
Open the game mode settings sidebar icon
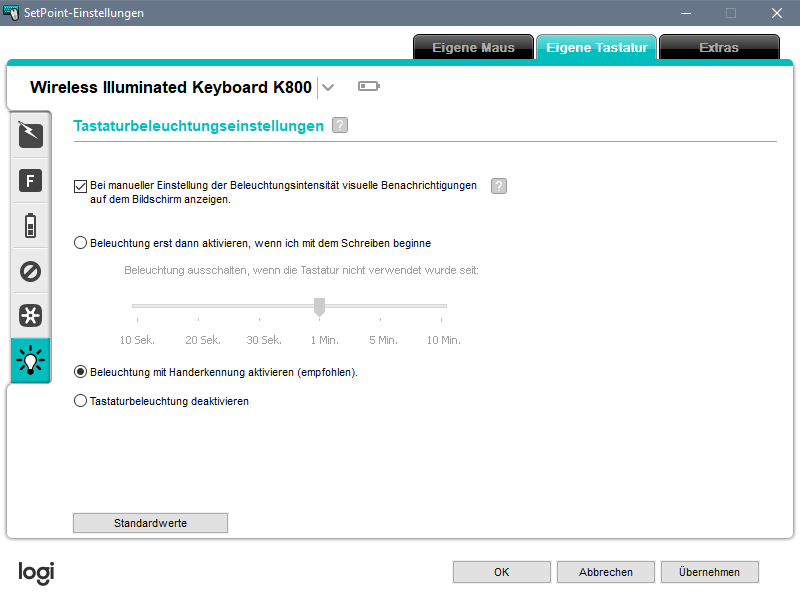click(x=31, y=315)
